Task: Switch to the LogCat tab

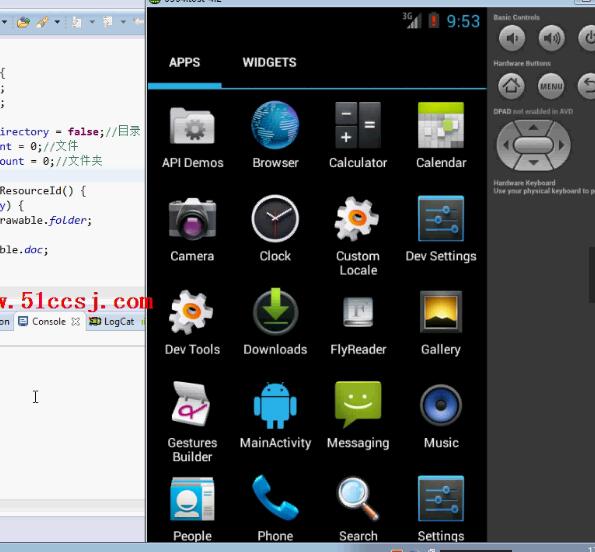Action: pos(112,322)
